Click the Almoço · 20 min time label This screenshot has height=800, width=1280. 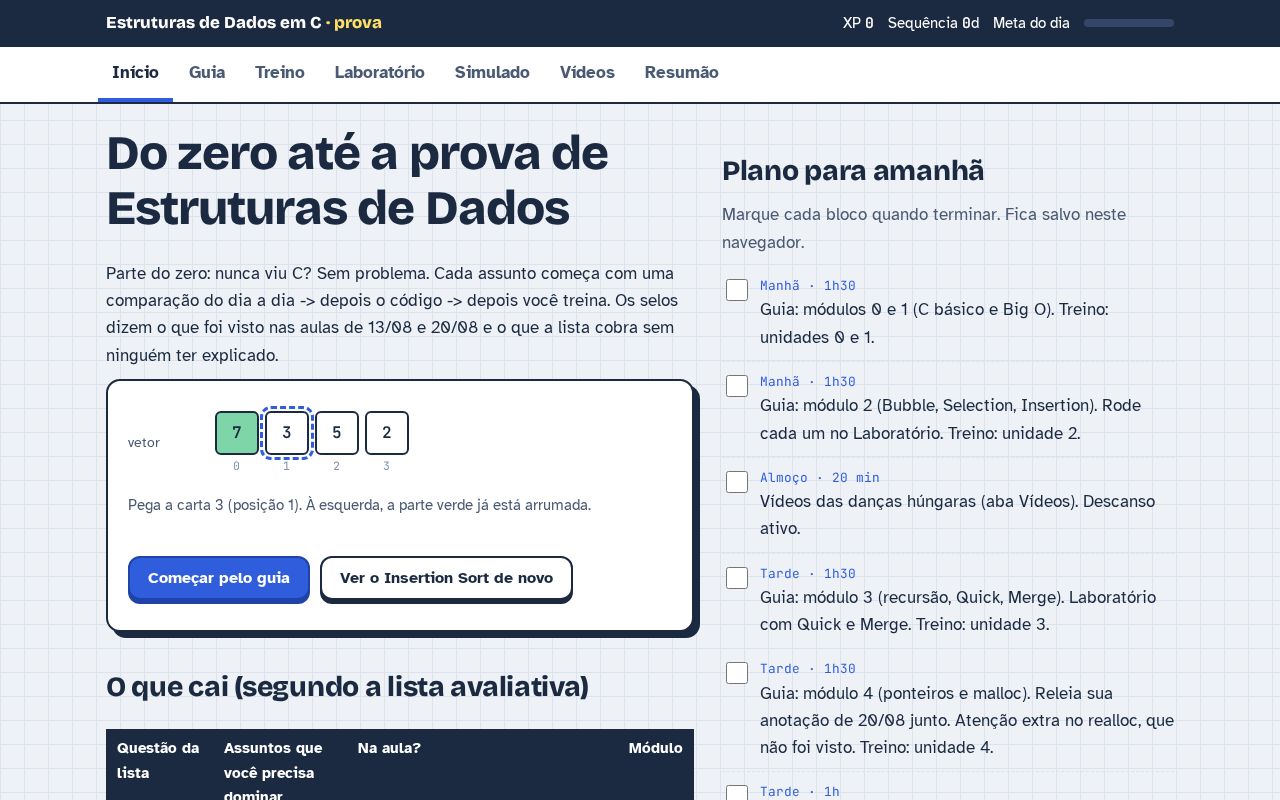pyautogui.click(x=820, y=478)
